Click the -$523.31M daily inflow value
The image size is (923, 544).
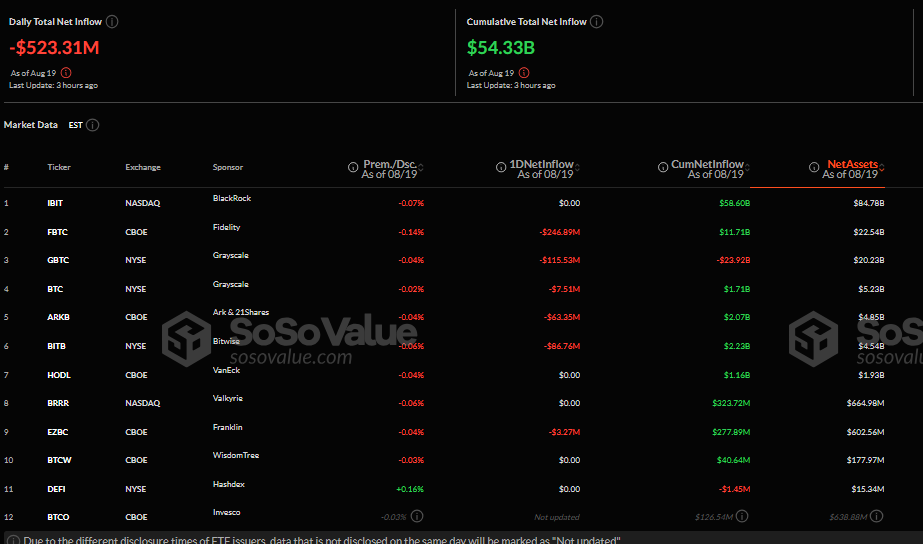click(54, 48)
